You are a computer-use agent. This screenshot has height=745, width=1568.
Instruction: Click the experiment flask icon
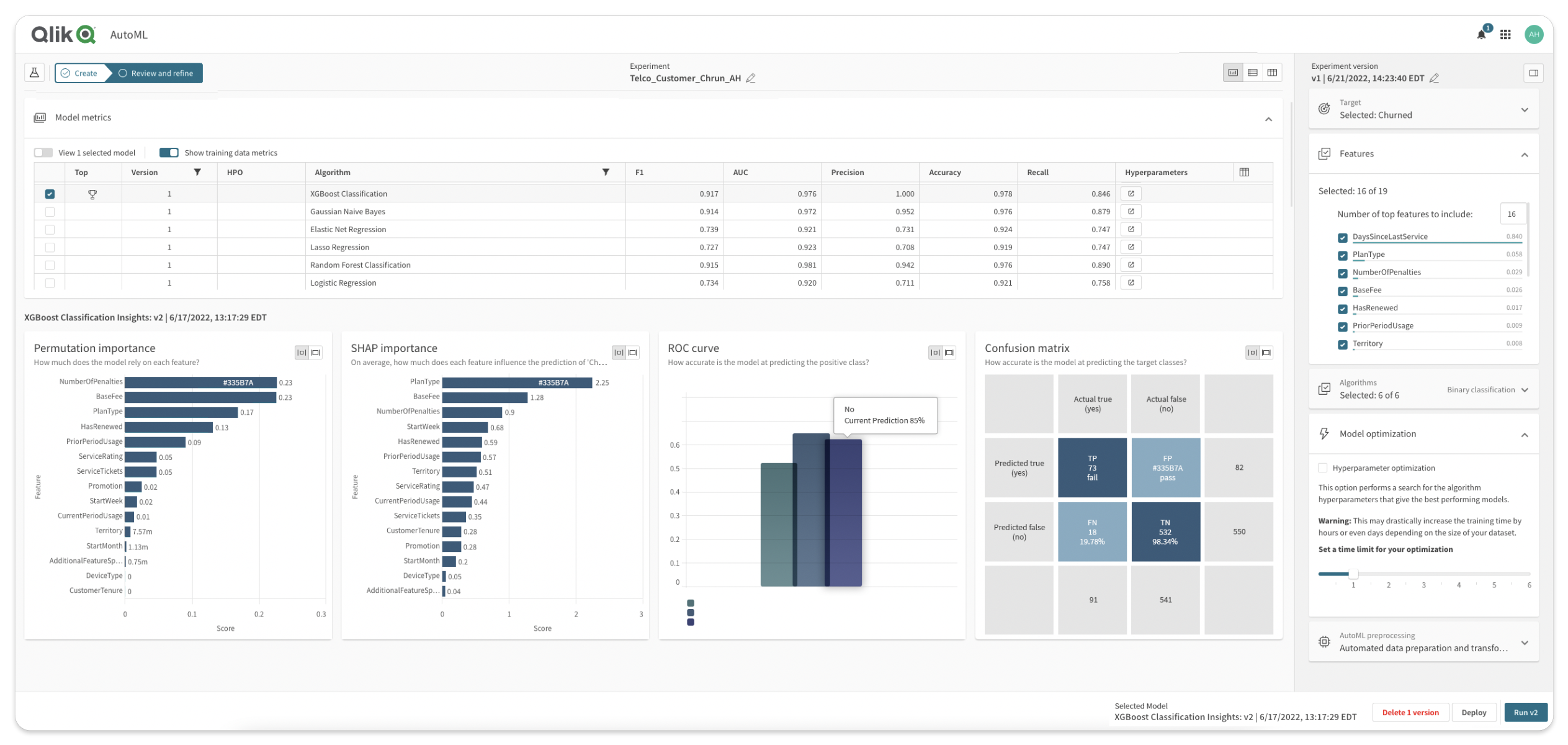tap(35, 73)
